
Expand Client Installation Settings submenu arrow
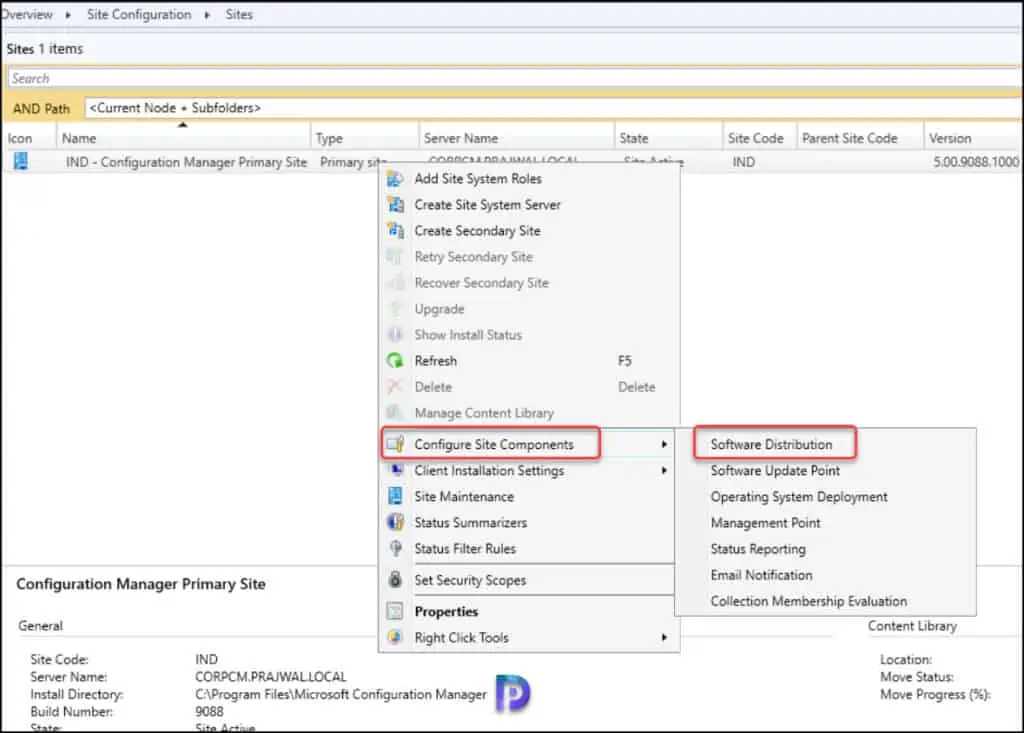pyautogui.click(x=664, y=470)
